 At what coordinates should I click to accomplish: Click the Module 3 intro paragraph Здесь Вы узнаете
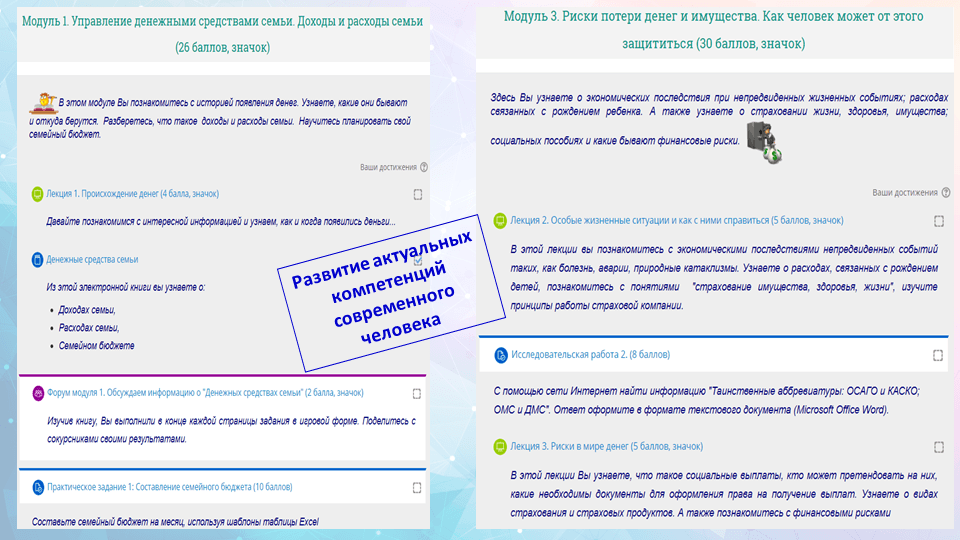click(719, 119)
